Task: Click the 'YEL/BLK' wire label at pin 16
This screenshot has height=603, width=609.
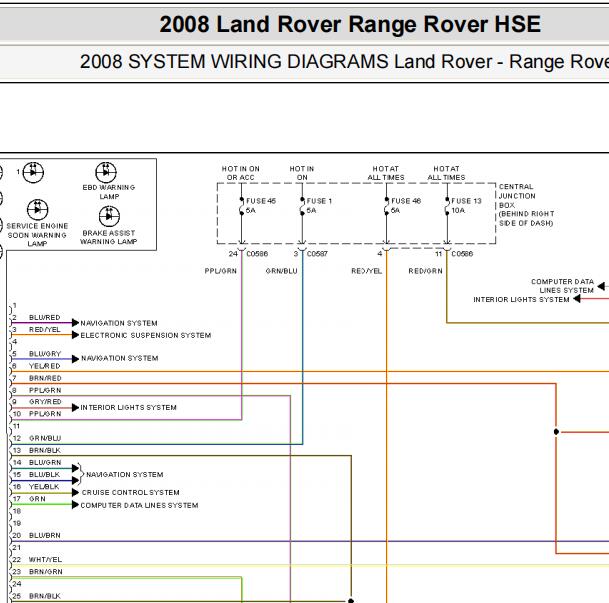Action: point(44,487)
